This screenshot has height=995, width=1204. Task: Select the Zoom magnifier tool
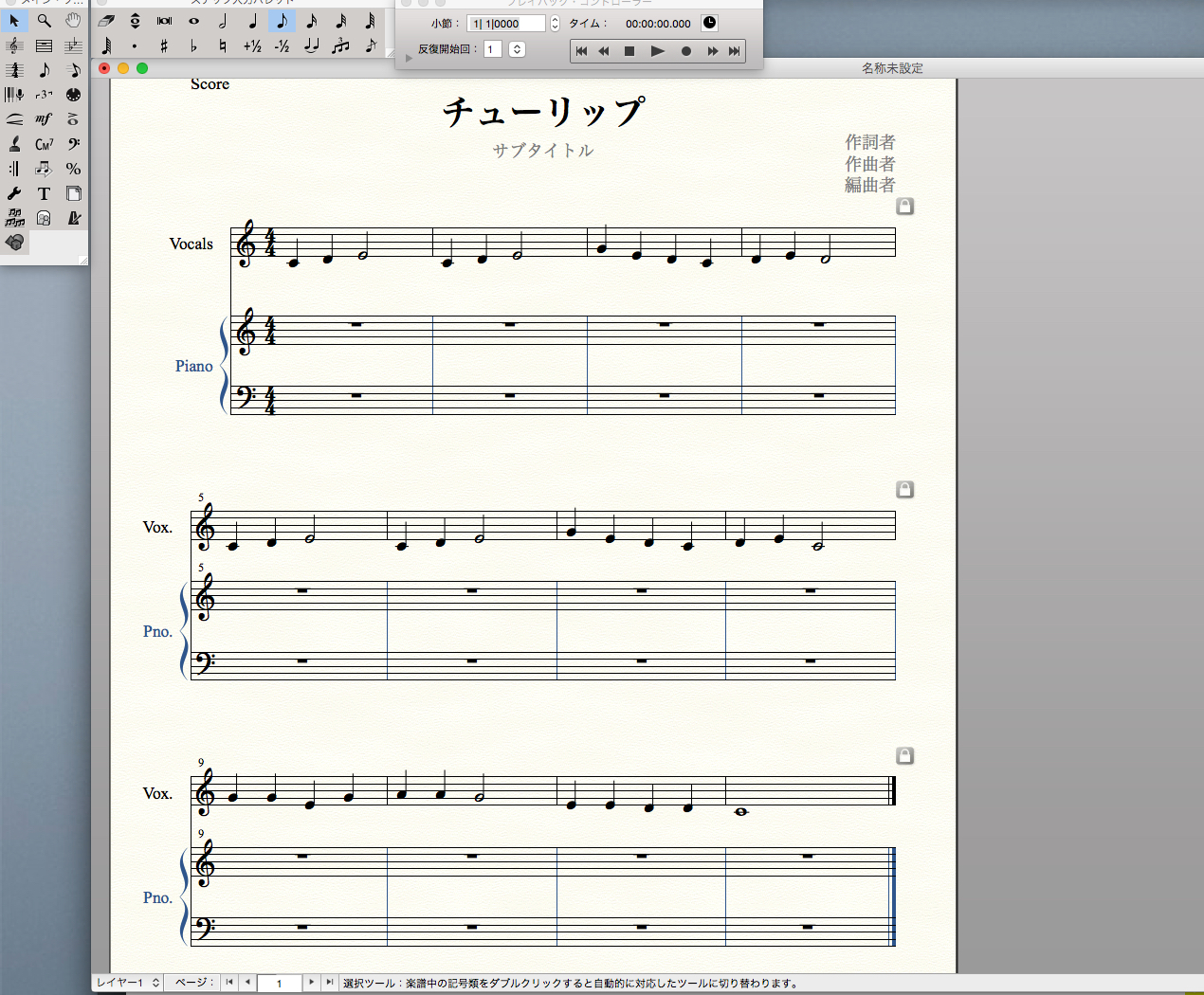tap(44, 20)
